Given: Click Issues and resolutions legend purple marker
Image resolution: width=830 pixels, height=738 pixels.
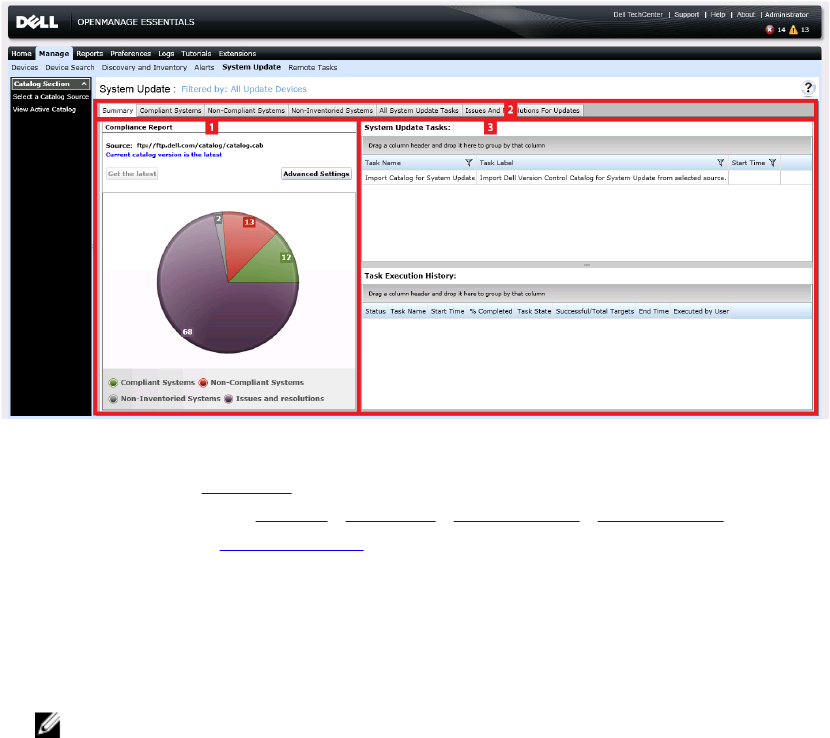Looking at the screenshot, I should pos(228,399).
